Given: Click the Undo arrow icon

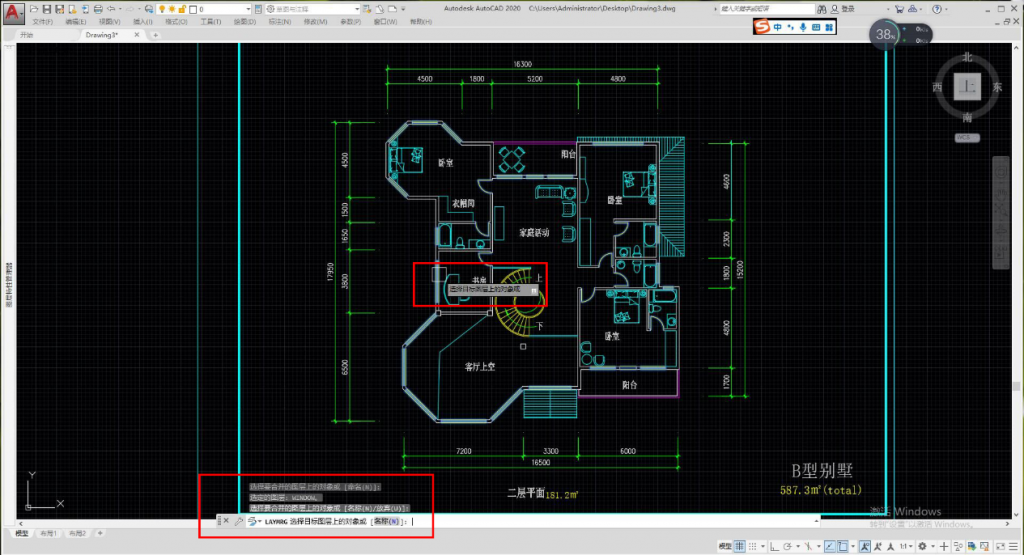Looking at the screenshot, I should point(111,9).
